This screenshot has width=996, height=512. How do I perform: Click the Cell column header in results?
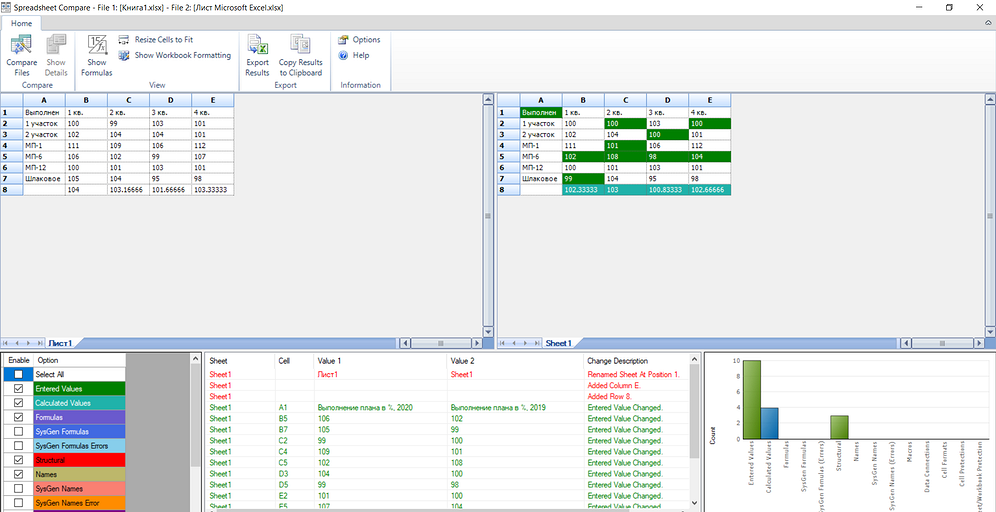285,360
